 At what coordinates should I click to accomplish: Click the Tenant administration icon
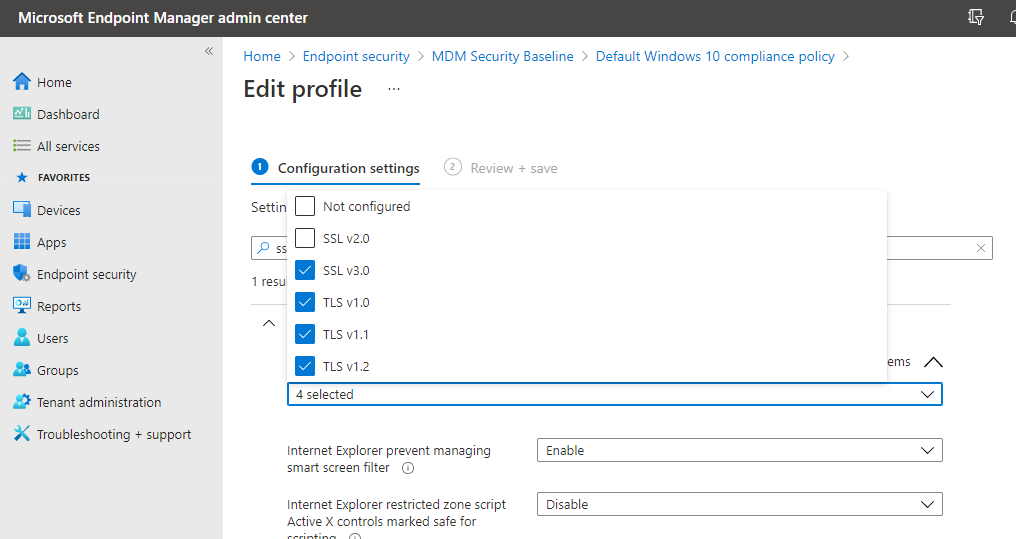(22, 402)
